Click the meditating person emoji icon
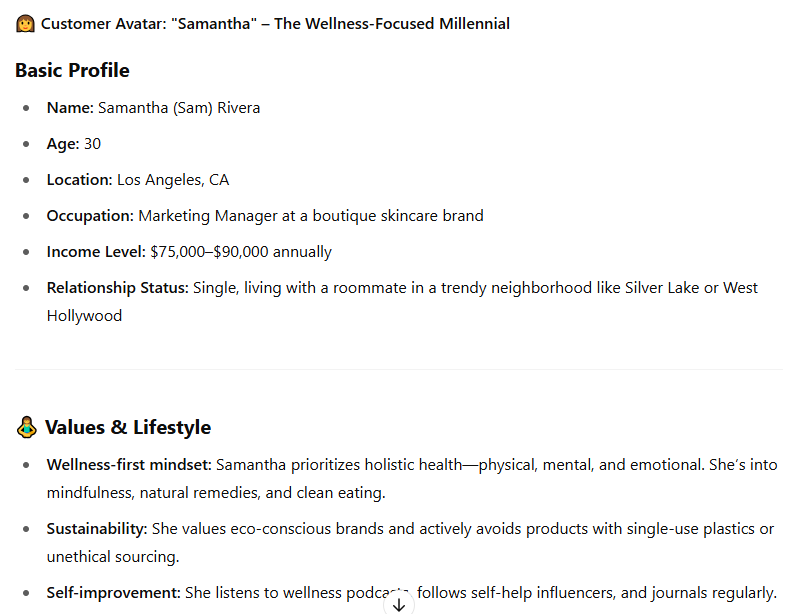The image size is (798, 614). (26, 427)
